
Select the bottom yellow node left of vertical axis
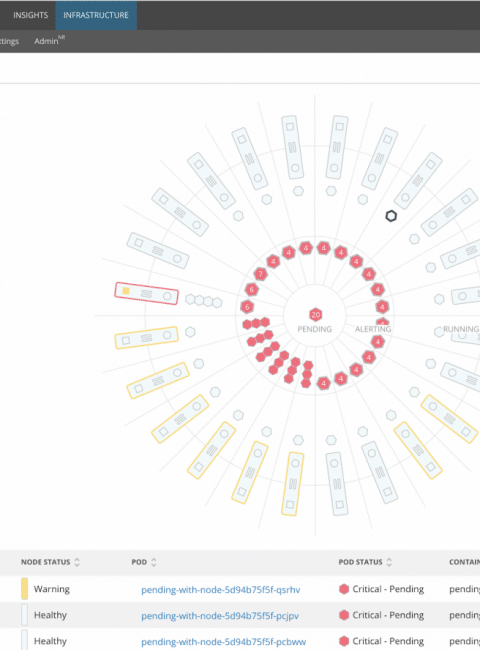click(293, 484)
